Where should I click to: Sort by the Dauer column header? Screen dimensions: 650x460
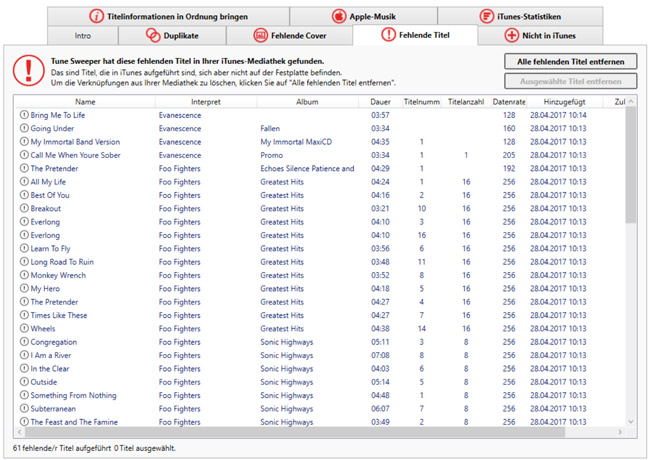tap(380, 102)
